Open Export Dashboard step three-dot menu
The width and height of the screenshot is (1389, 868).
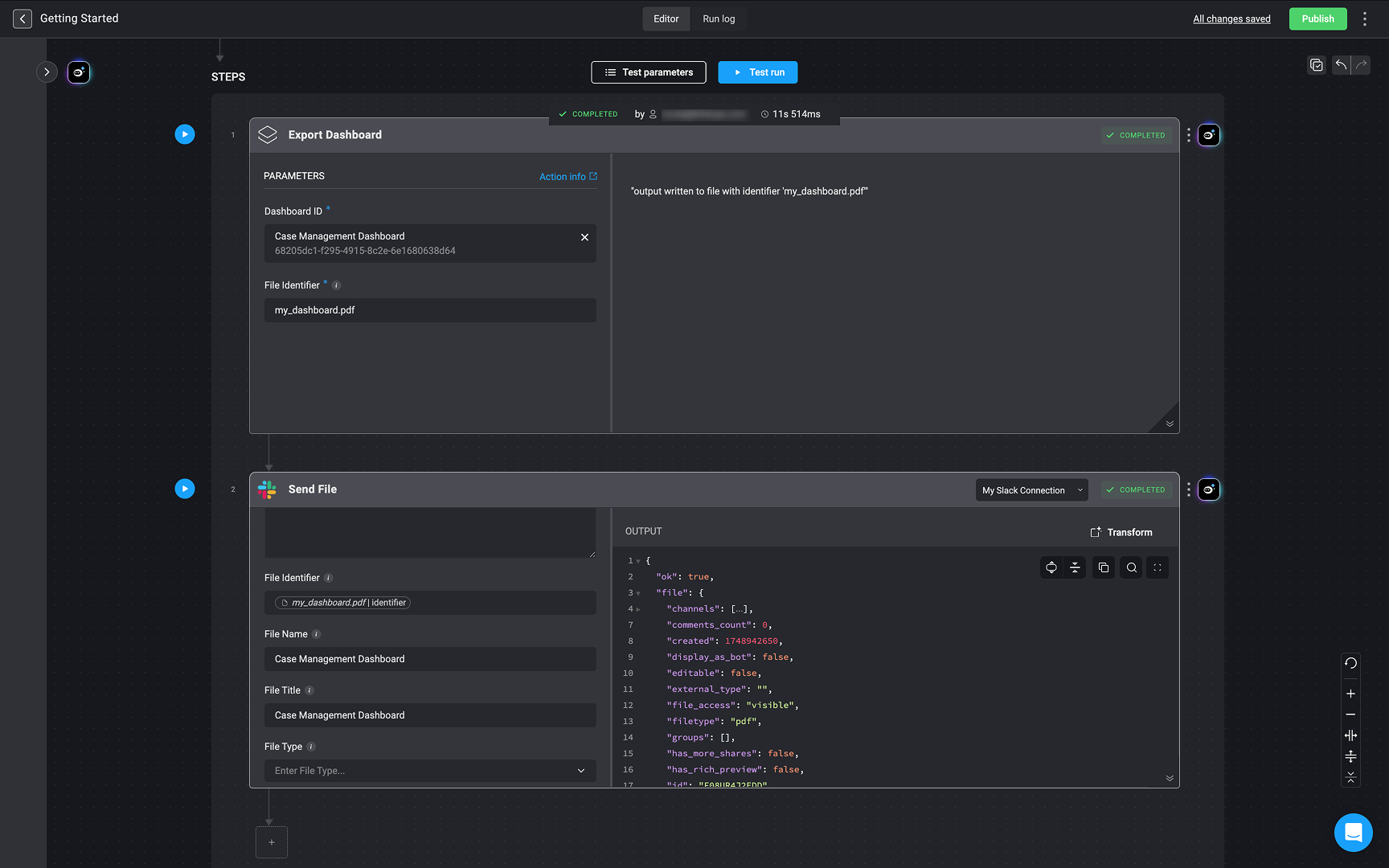click(x=1188, y=135)
